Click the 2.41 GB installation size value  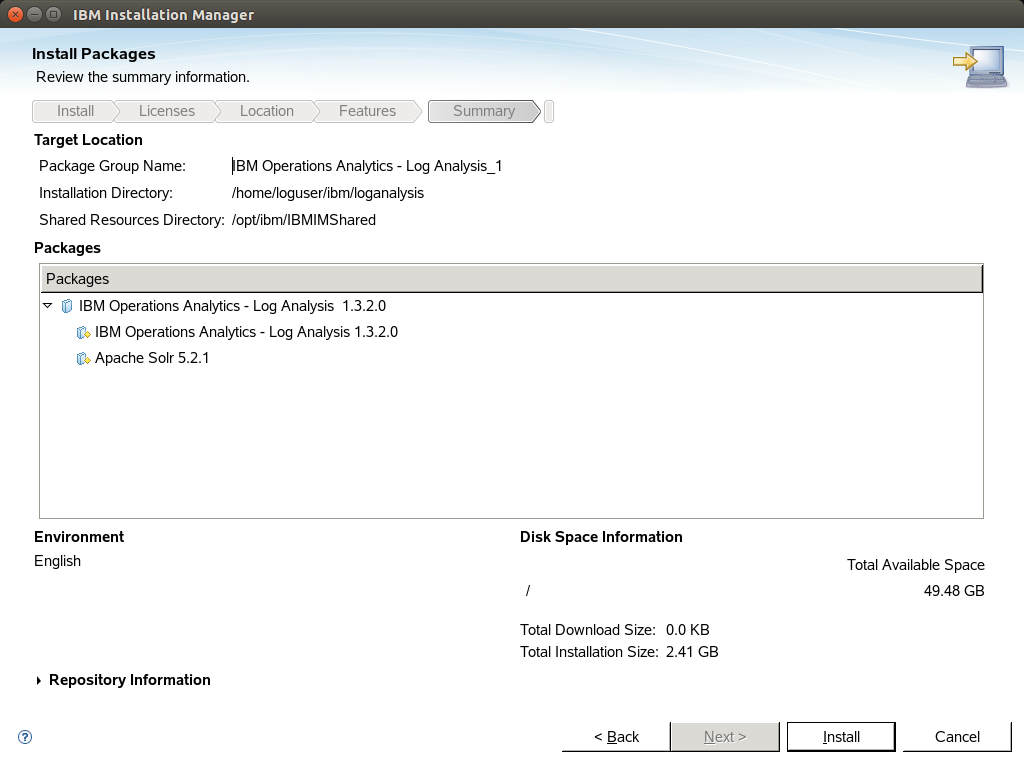click(692, 652)
